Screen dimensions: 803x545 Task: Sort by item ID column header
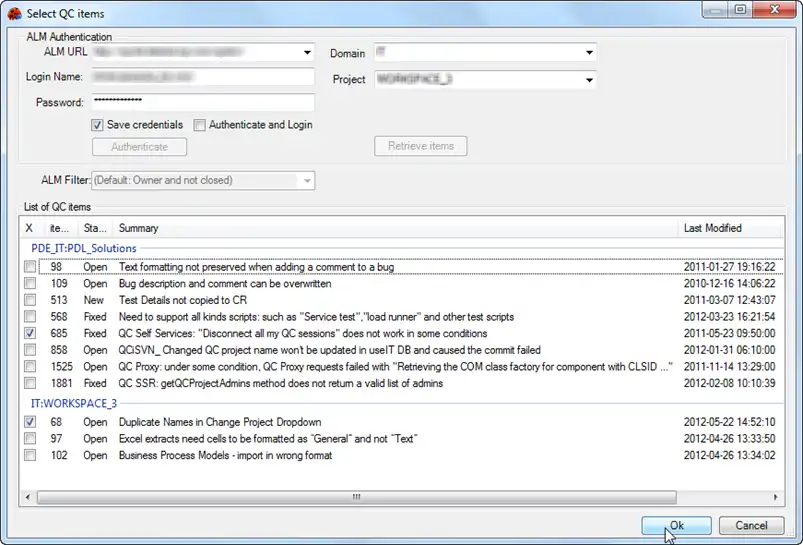[x=60, y=228]
